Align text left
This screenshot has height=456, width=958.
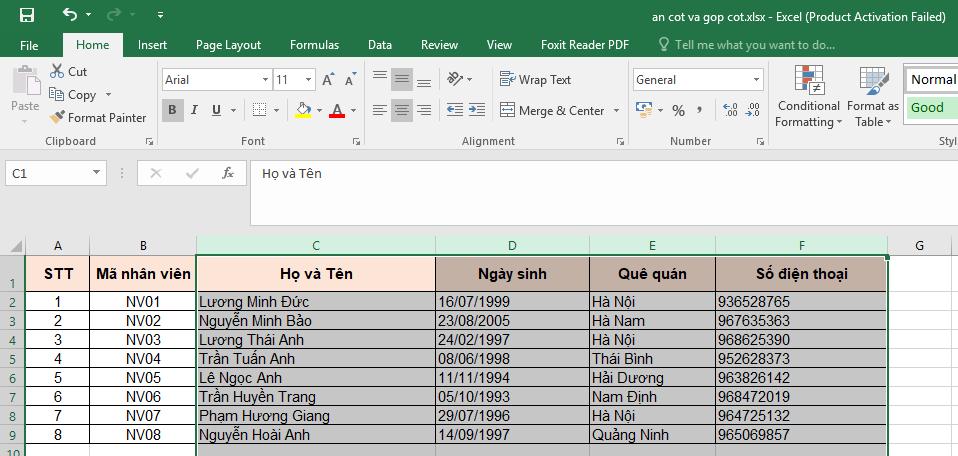click(x=379, y=111)
